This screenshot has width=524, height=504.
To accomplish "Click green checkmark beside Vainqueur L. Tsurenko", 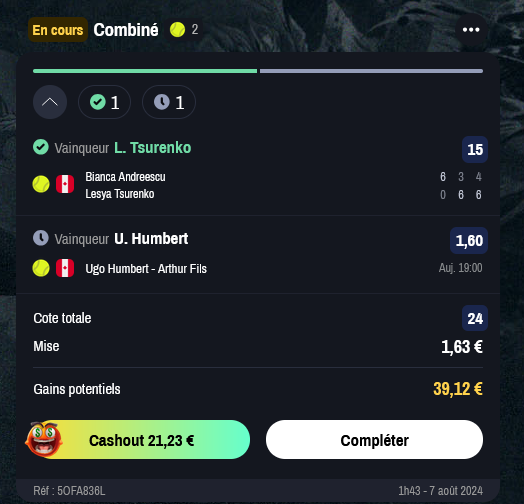I will click(x=41, y=147).
